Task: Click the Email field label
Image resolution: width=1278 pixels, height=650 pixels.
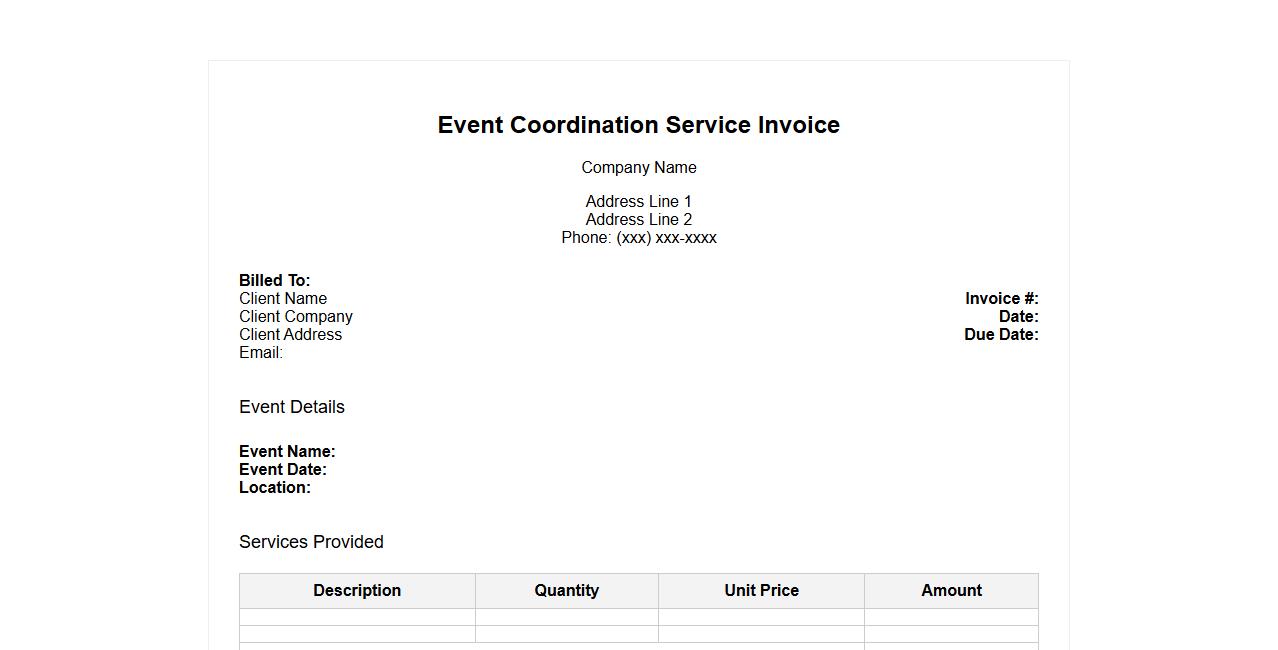Action: pyautogui.click(x=261, y=353)
